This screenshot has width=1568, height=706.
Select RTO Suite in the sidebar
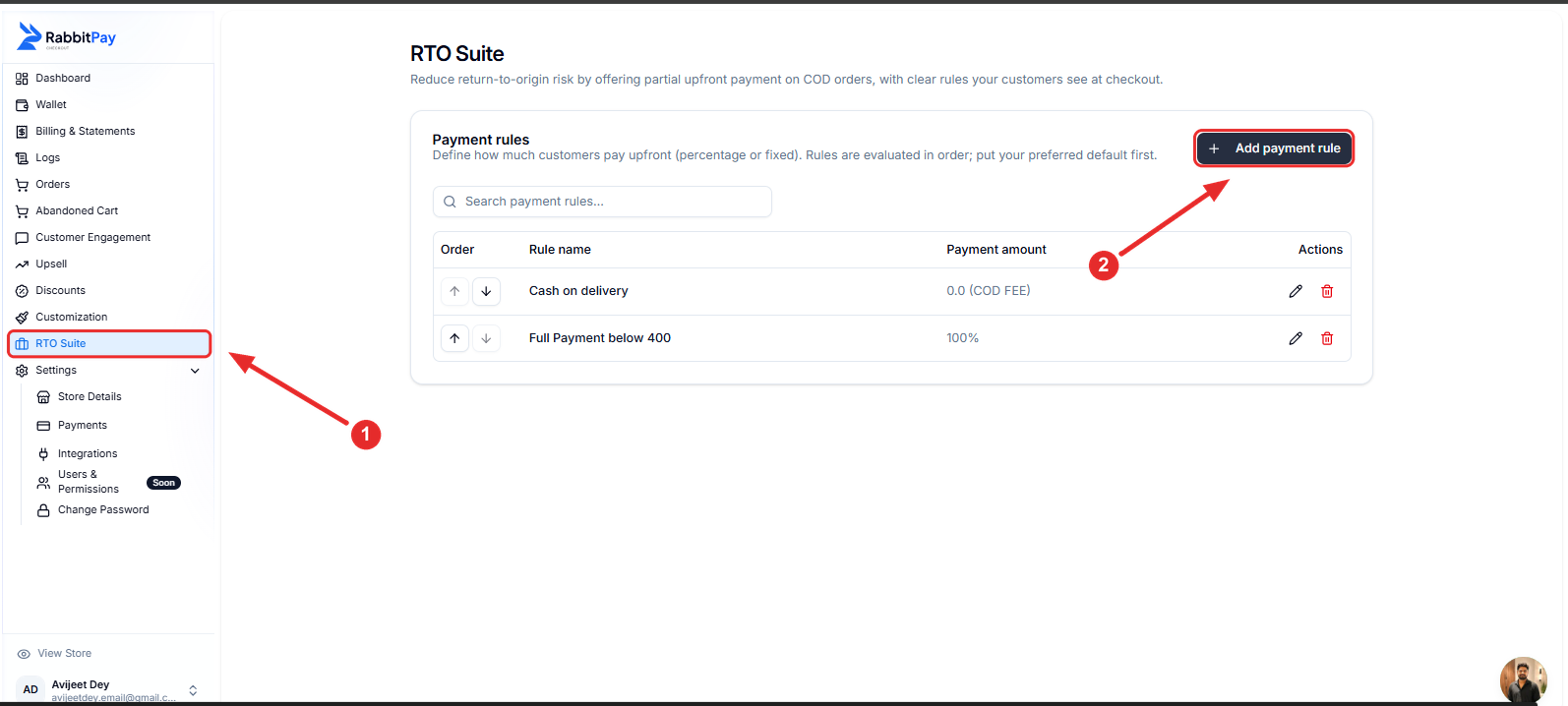pos(108,343)
